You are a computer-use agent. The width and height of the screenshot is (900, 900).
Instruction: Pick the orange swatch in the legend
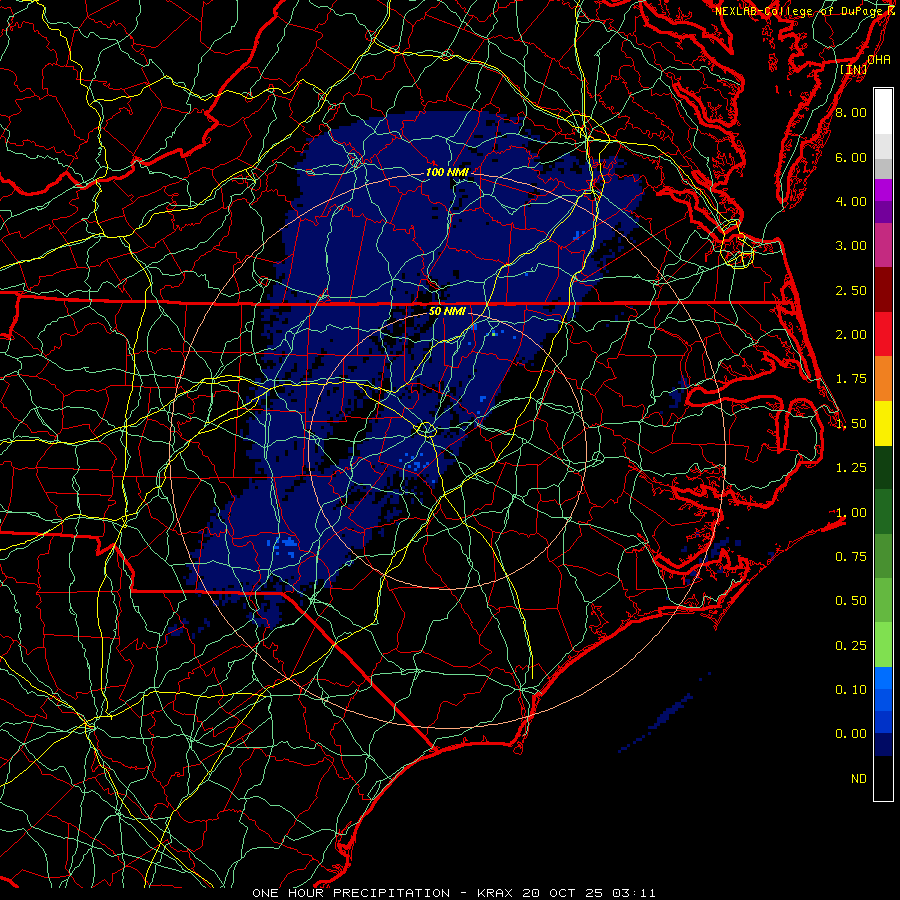click(x=883, y=379)
